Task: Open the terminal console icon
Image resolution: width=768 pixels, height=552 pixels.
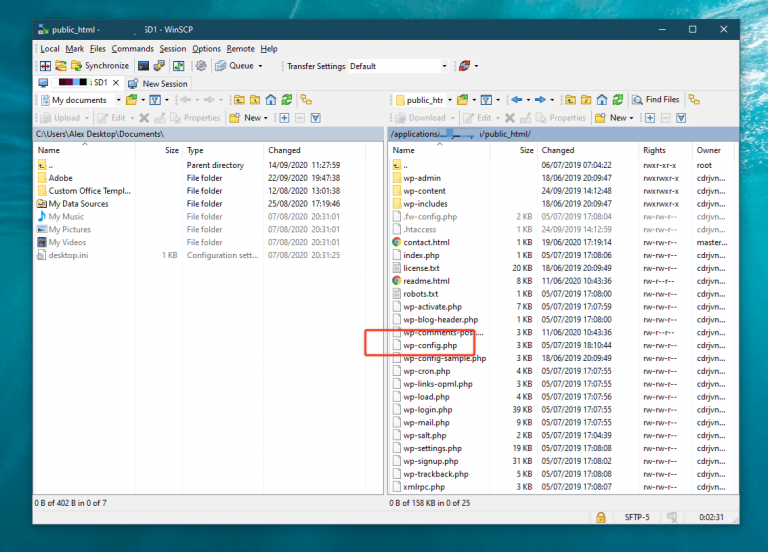Action: pyautogui.click(x=144, y=66)
